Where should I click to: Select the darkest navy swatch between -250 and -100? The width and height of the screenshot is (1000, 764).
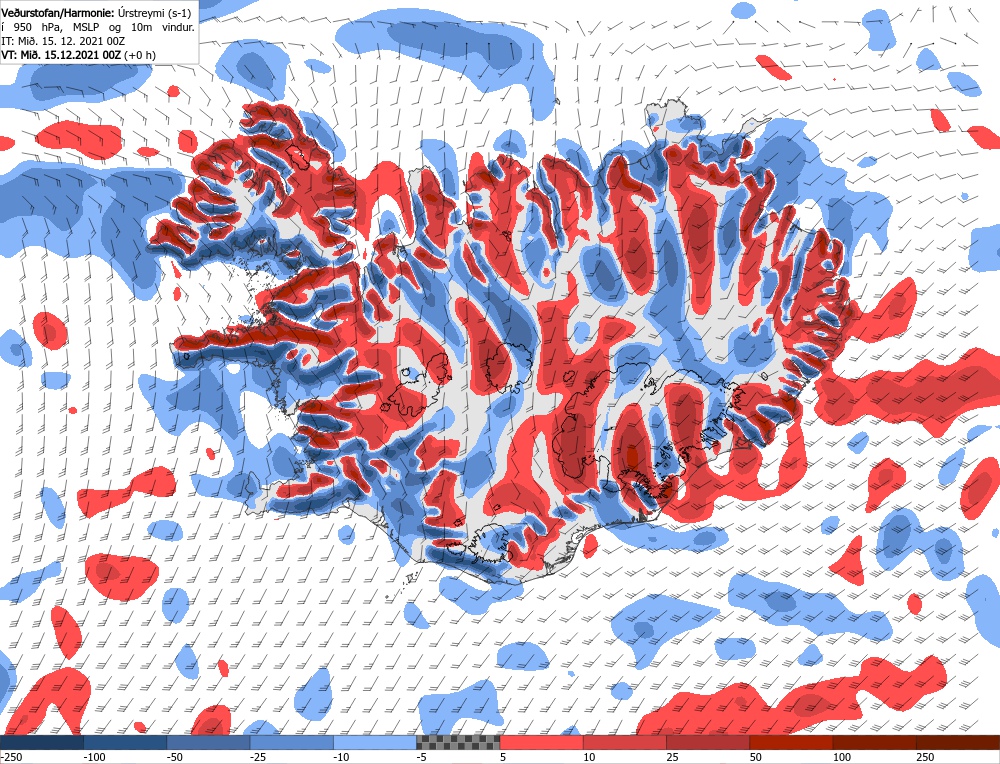click(42, 742)
